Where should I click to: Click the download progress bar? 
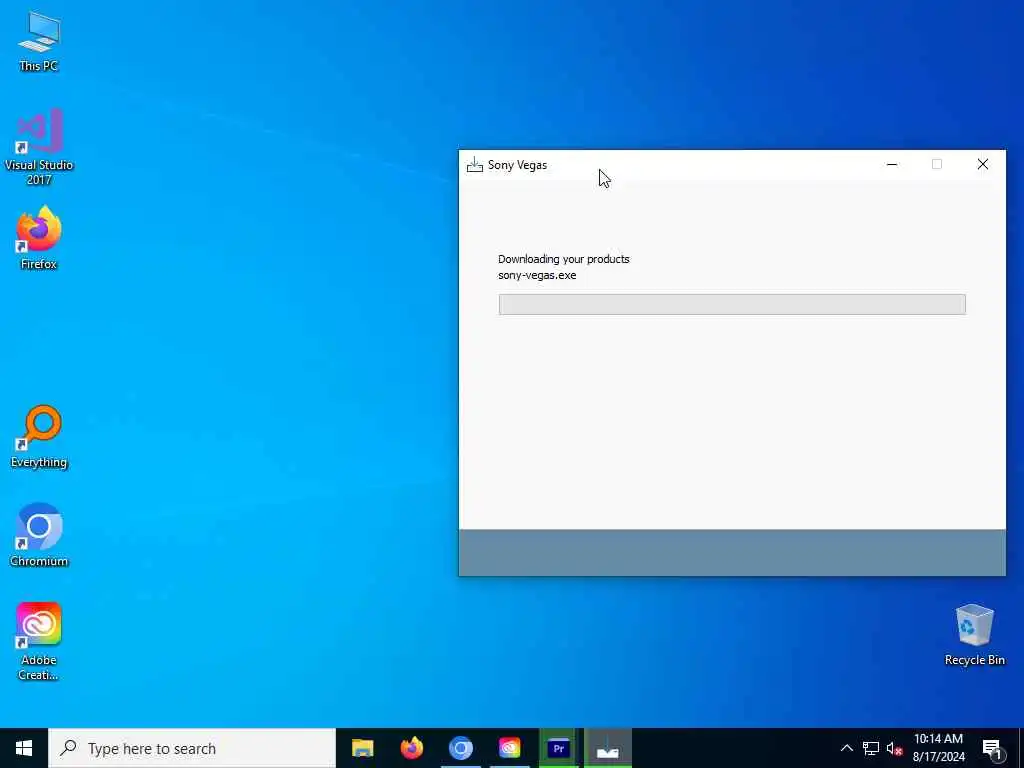coord(732,304)
